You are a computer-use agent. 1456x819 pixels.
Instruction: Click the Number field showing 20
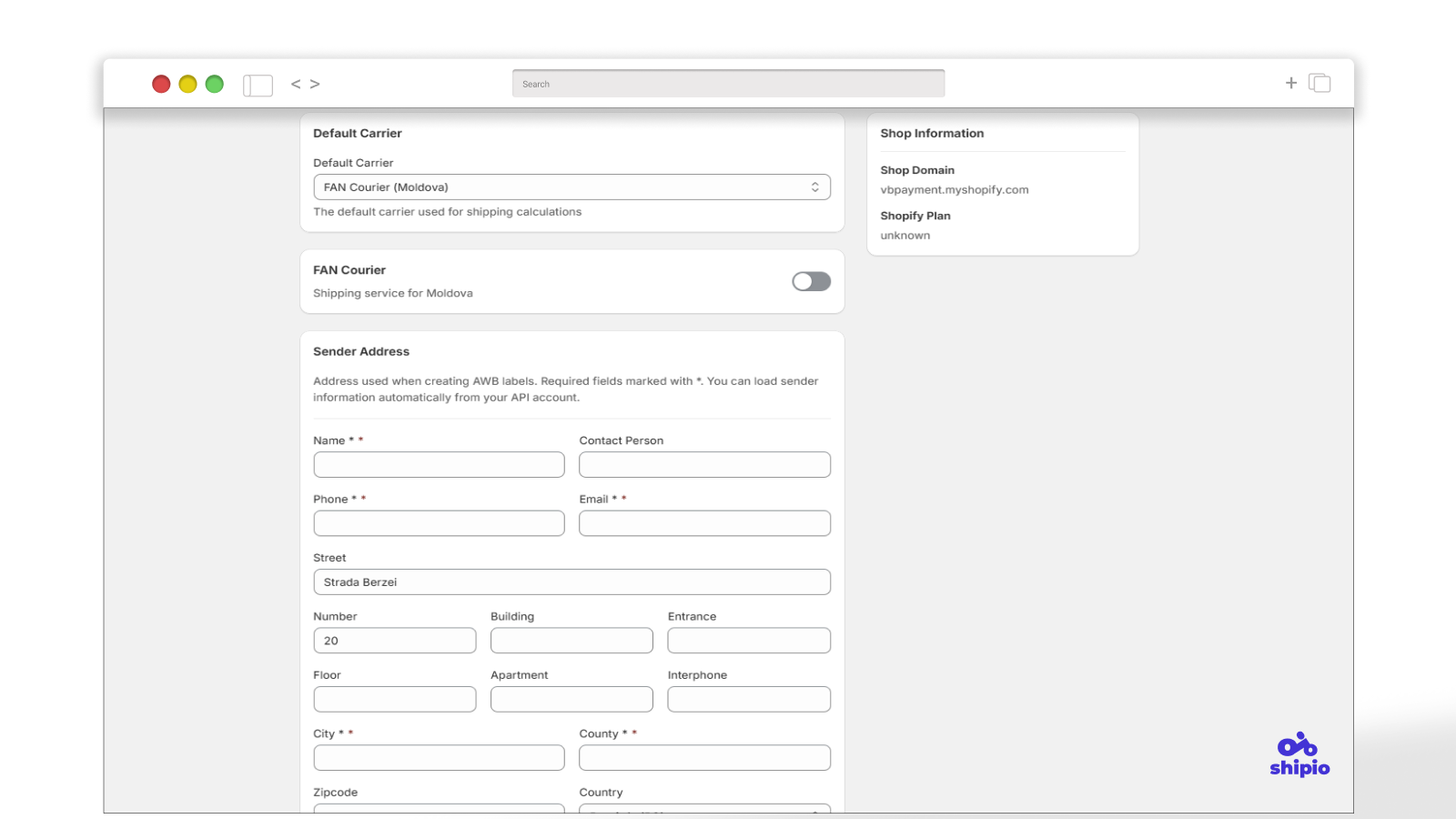pyautogui.click(x=394, y=641)
